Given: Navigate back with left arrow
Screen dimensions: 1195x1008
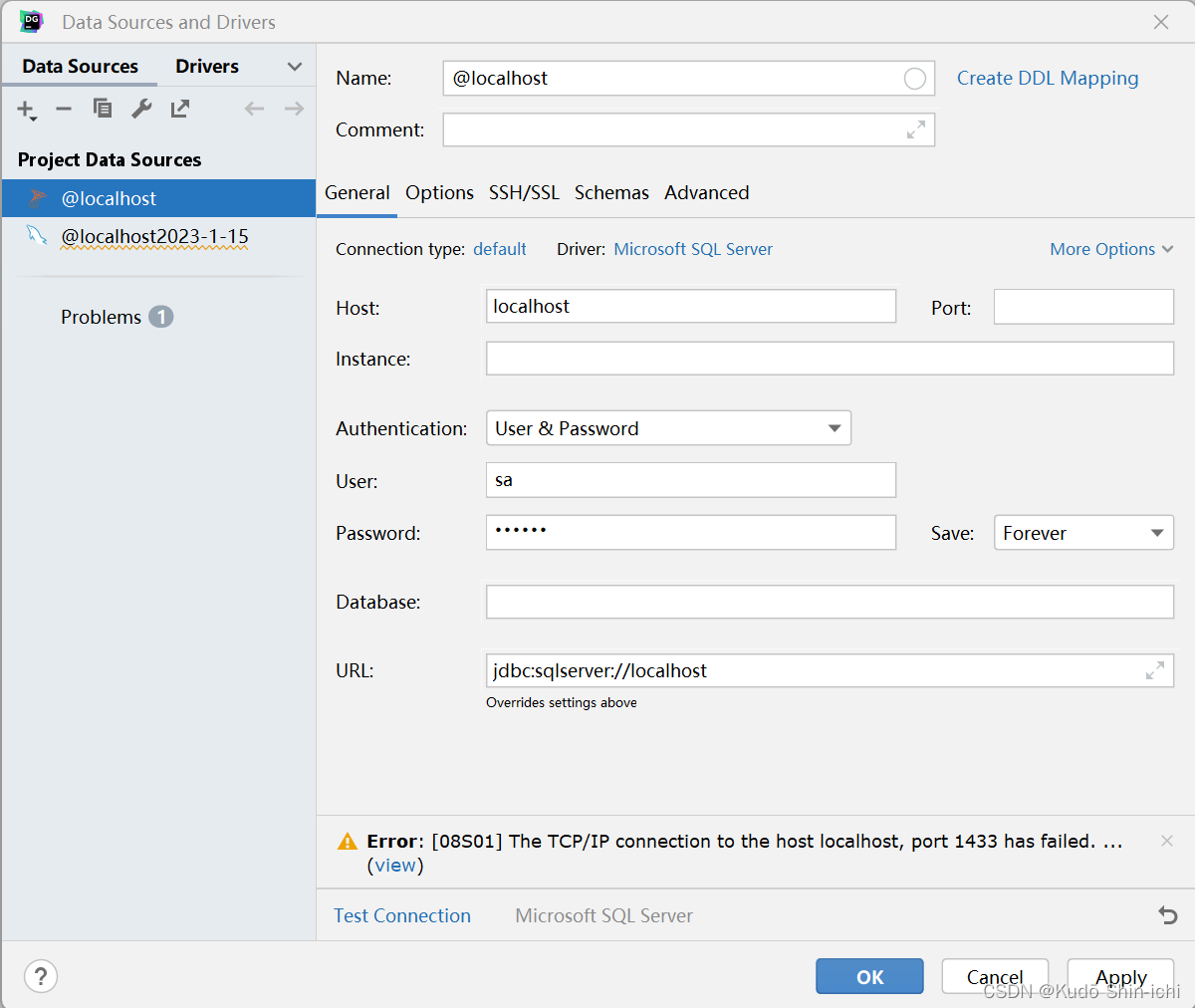Looking at the screenshot, I should point(255,109).
